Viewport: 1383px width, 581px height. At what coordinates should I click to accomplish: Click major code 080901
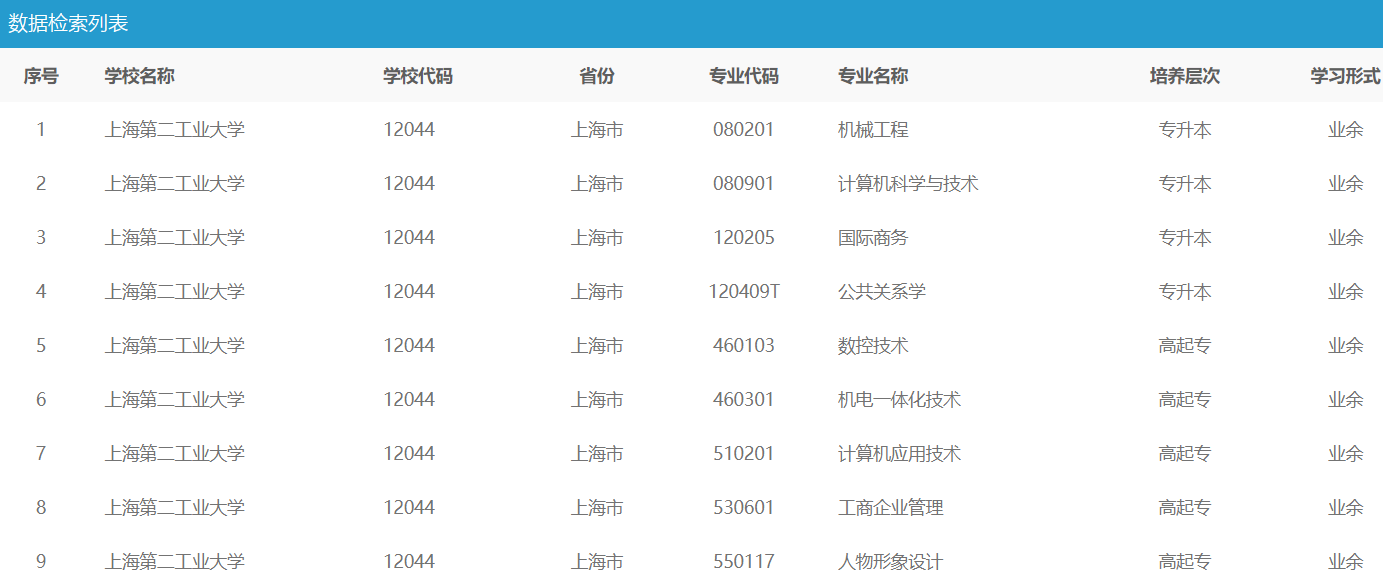tap(744, 183)
